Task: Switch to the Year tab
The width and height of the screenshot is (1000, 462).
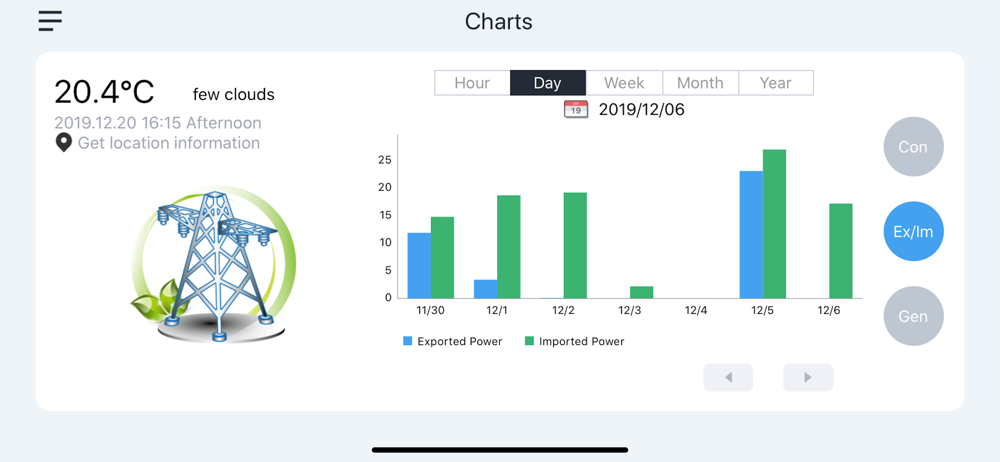Action: coord(776,83)
